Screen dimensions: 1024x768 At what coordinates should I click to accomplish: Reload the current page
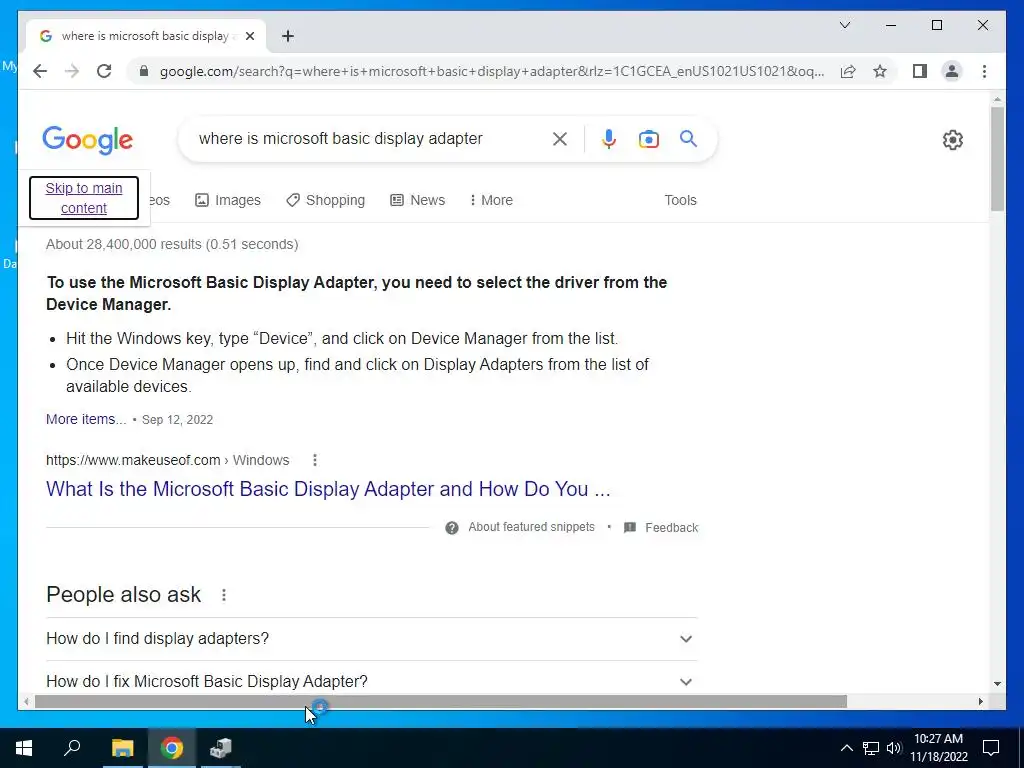pyautogui.click(x=104, y=71)
